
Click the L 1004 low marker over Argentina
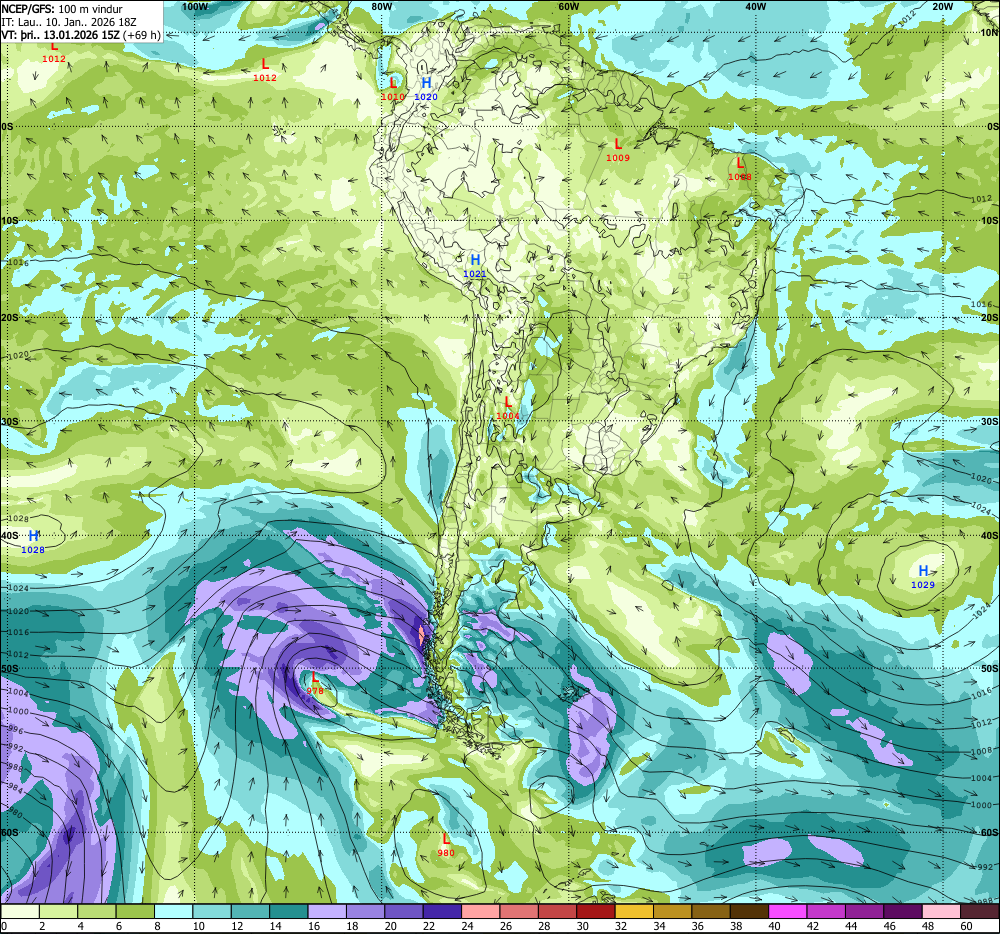coord(508,408)
